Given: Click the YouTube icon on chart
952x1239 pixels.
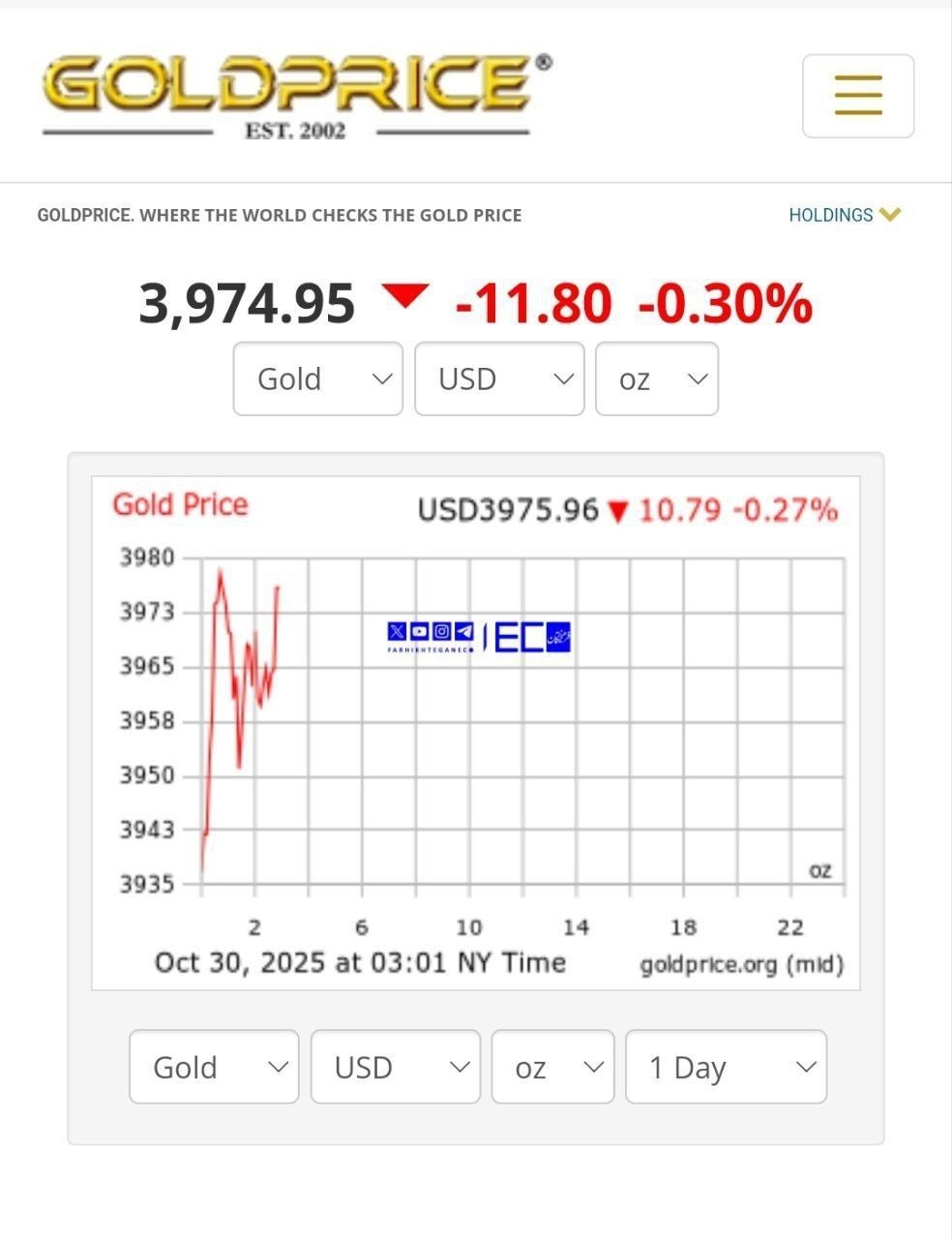Looking at the screenshot, I should pos(419,632).
